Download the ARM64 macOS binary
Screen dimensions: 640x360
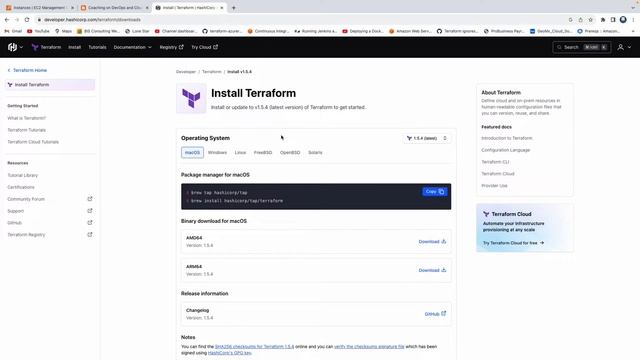tap(432, 270)
